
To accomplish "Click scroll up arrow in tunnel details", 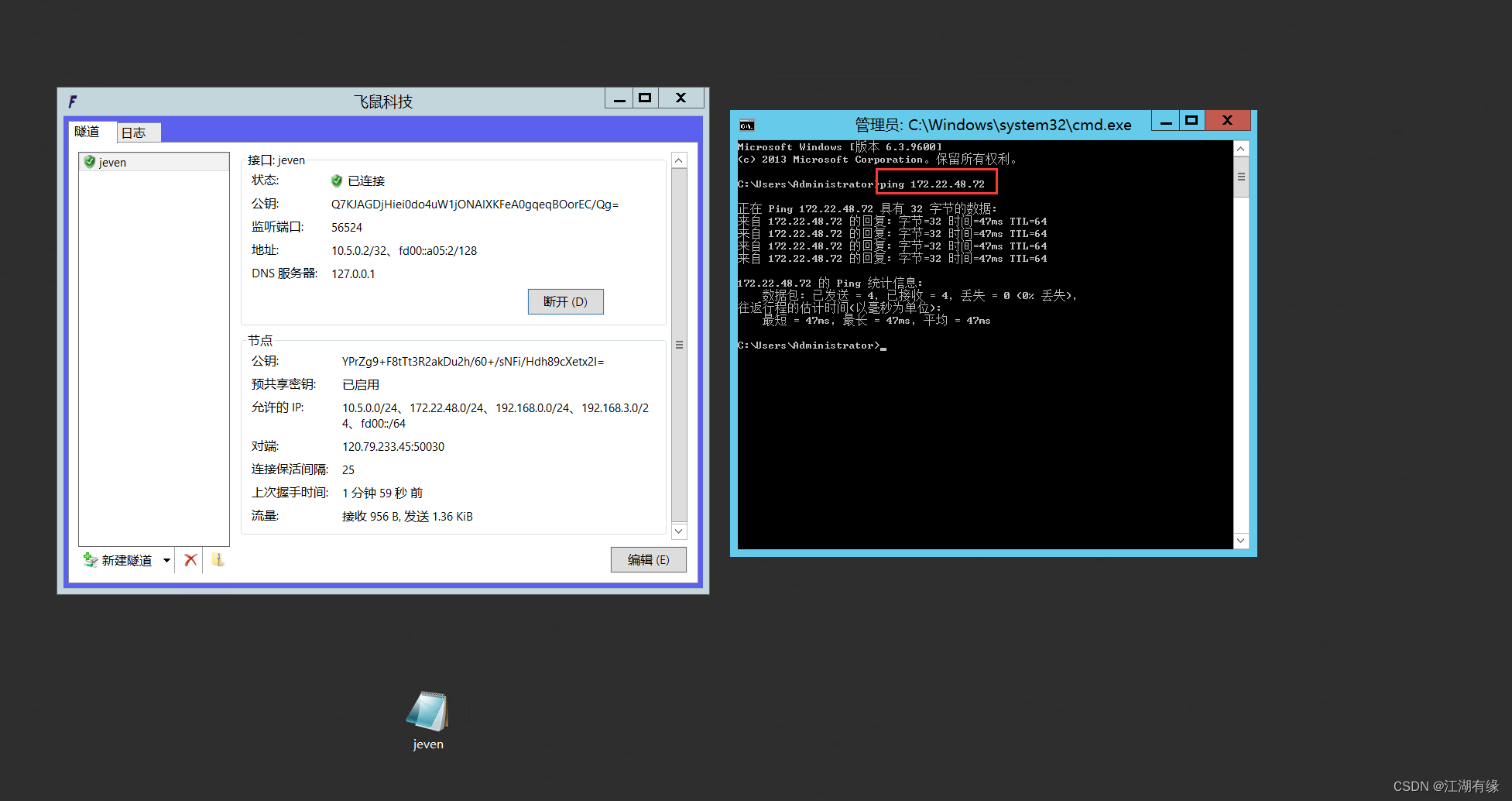I will tap(679, 160).
